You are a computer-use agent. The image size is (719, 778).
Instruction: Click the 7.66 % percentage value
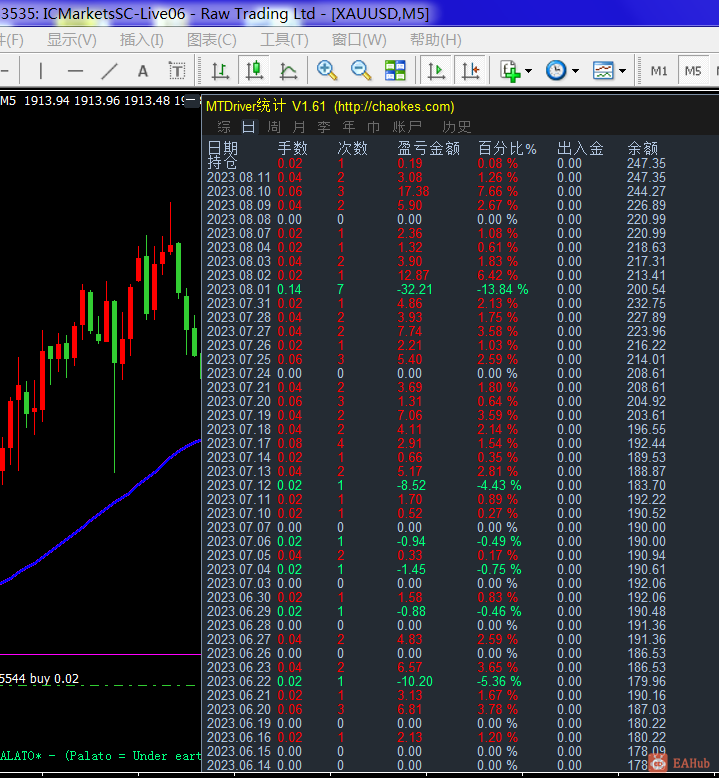497,192
